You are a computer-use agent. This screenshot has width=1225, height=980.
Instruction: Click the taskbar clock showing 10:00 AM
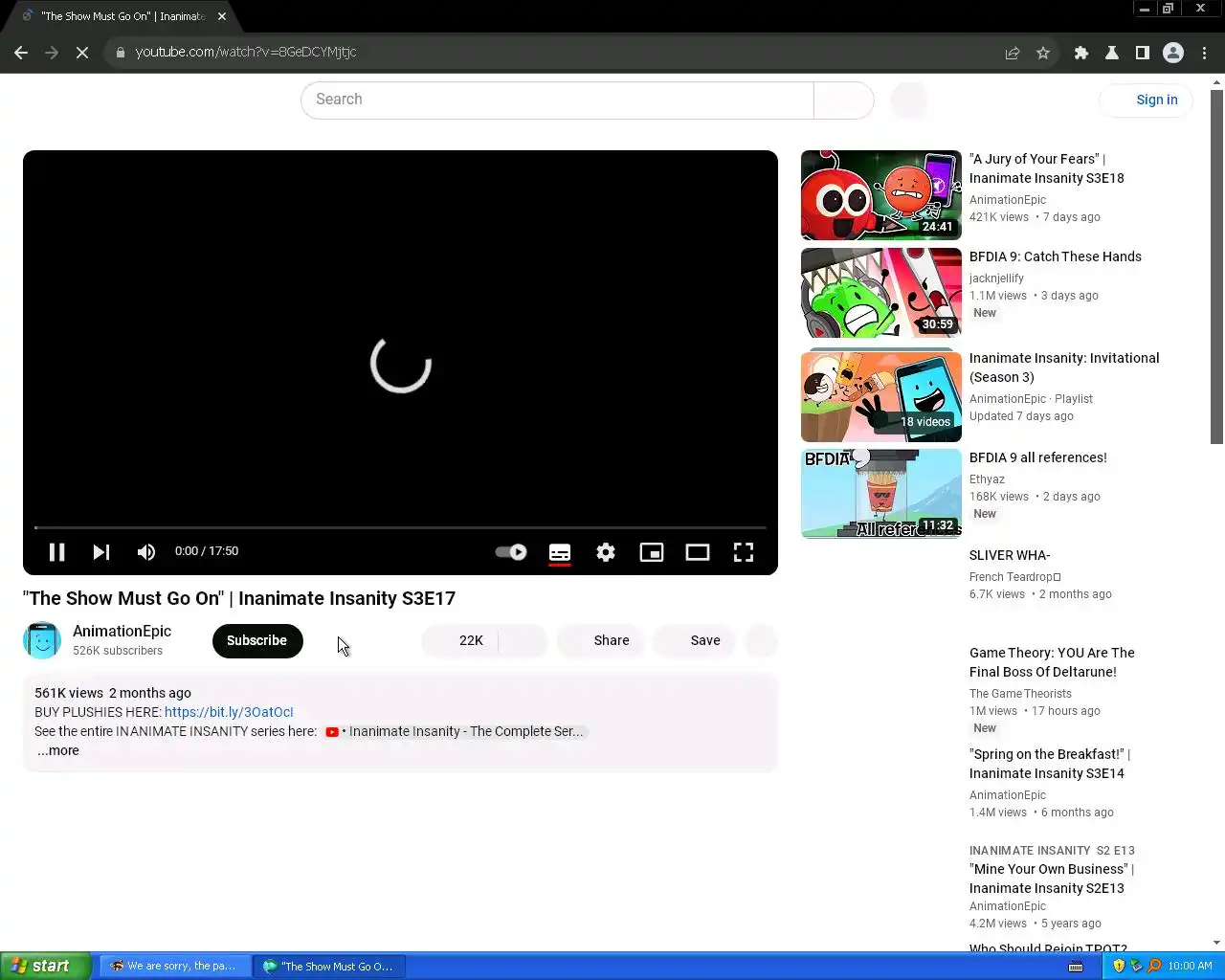pyautogui.click(x=1190, y=966)
